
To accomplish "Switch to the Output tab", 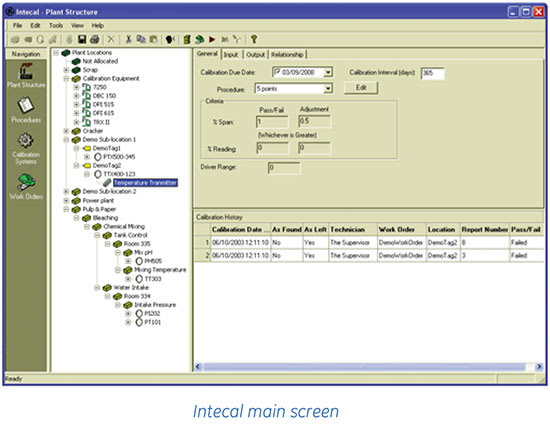I will (x=255, y=55).
